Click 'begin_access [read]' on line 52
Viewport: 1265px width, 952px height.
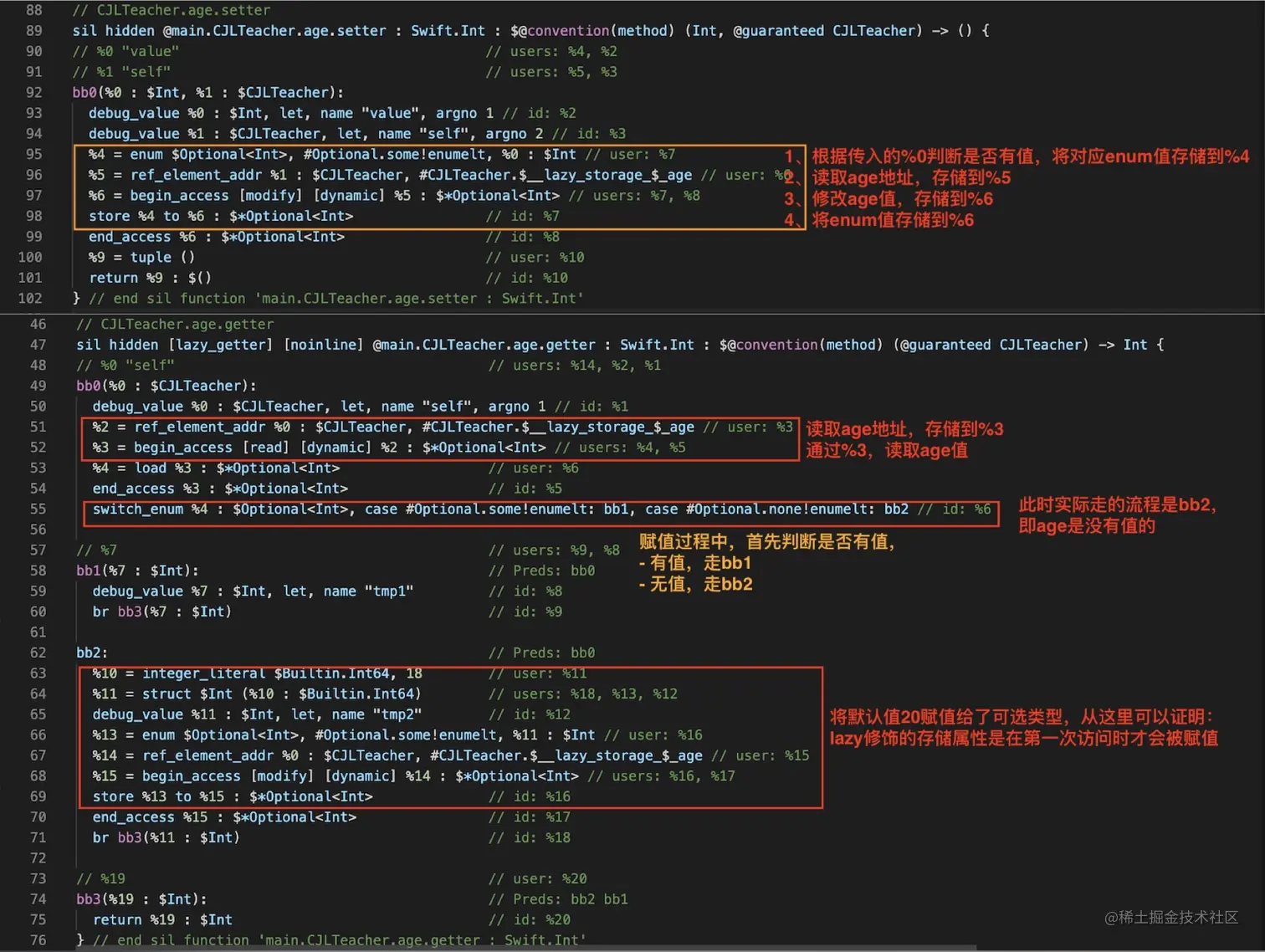[x=213, y=447]
